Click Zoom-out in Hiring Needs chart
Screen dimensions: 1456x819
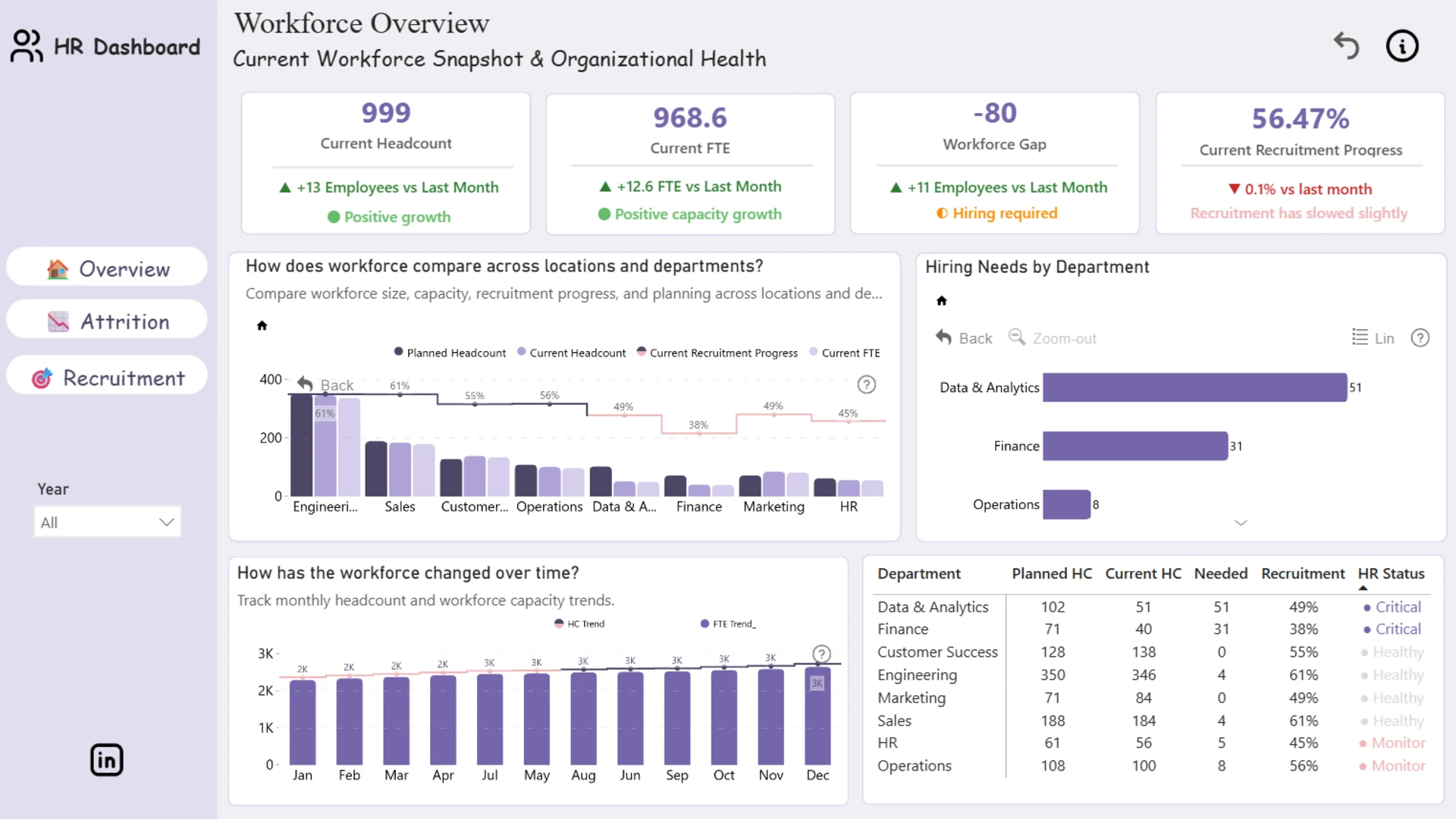(x=1053, y=338)
